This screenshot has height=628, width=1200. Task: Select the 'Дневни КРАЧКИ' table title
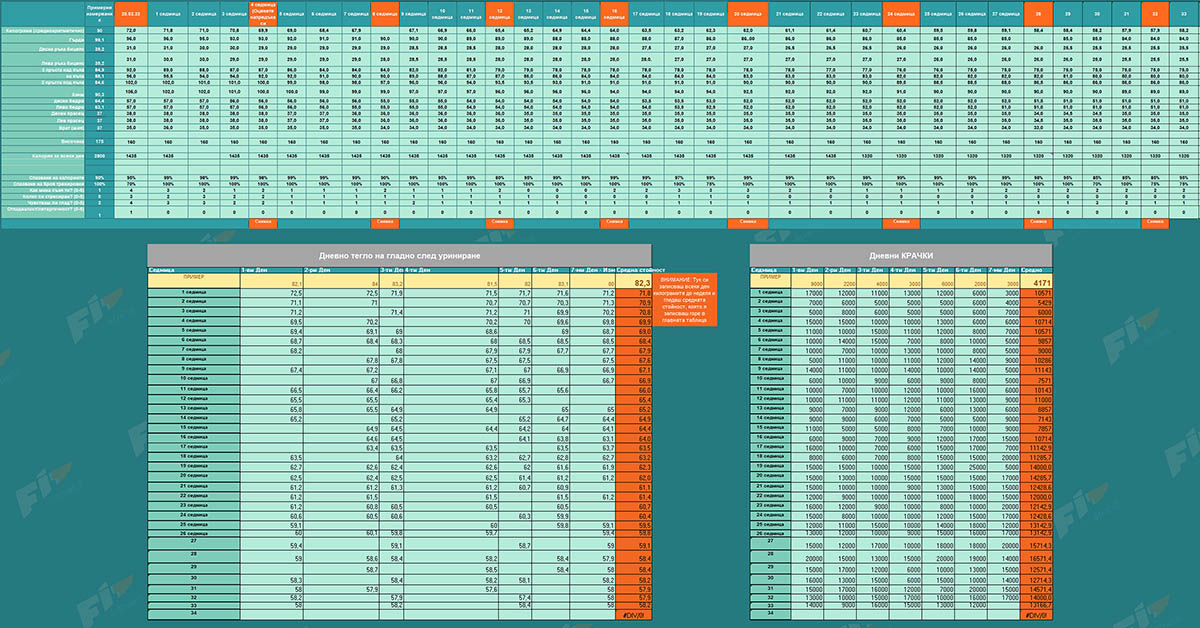(899, 257)
